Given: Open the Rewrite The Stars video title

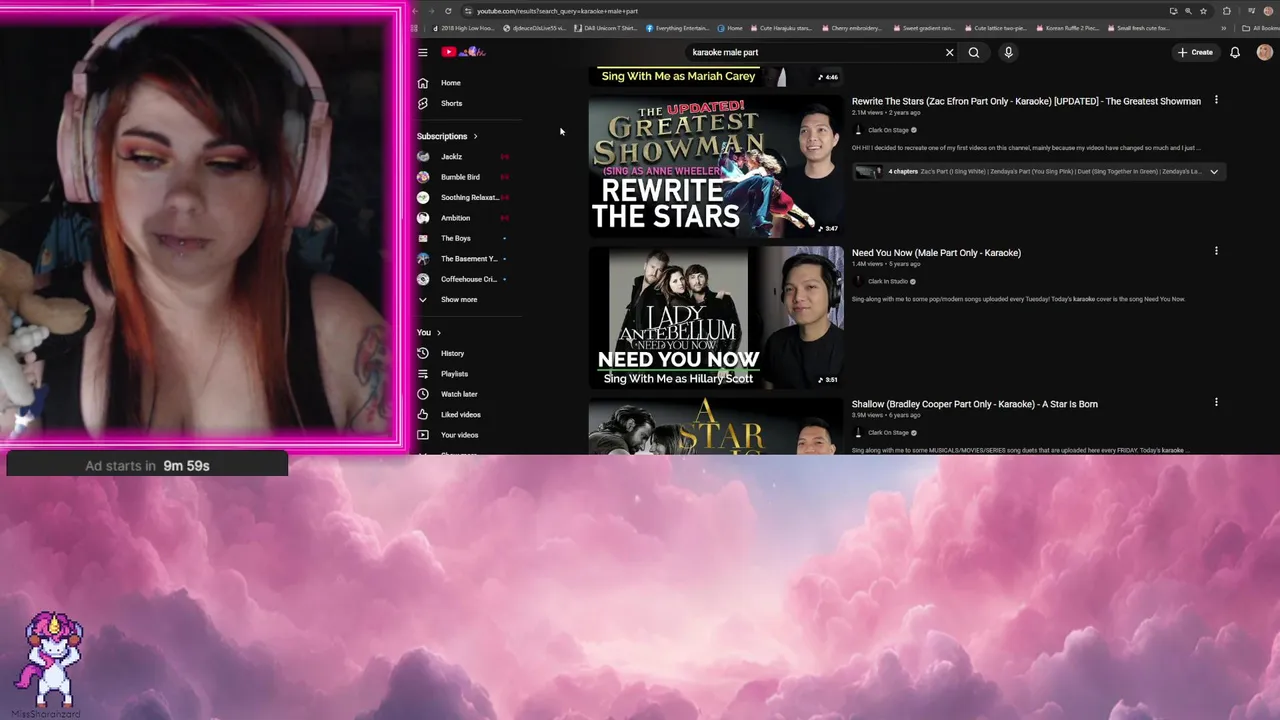Looking at the screenshot, I should coord(1026,101).
